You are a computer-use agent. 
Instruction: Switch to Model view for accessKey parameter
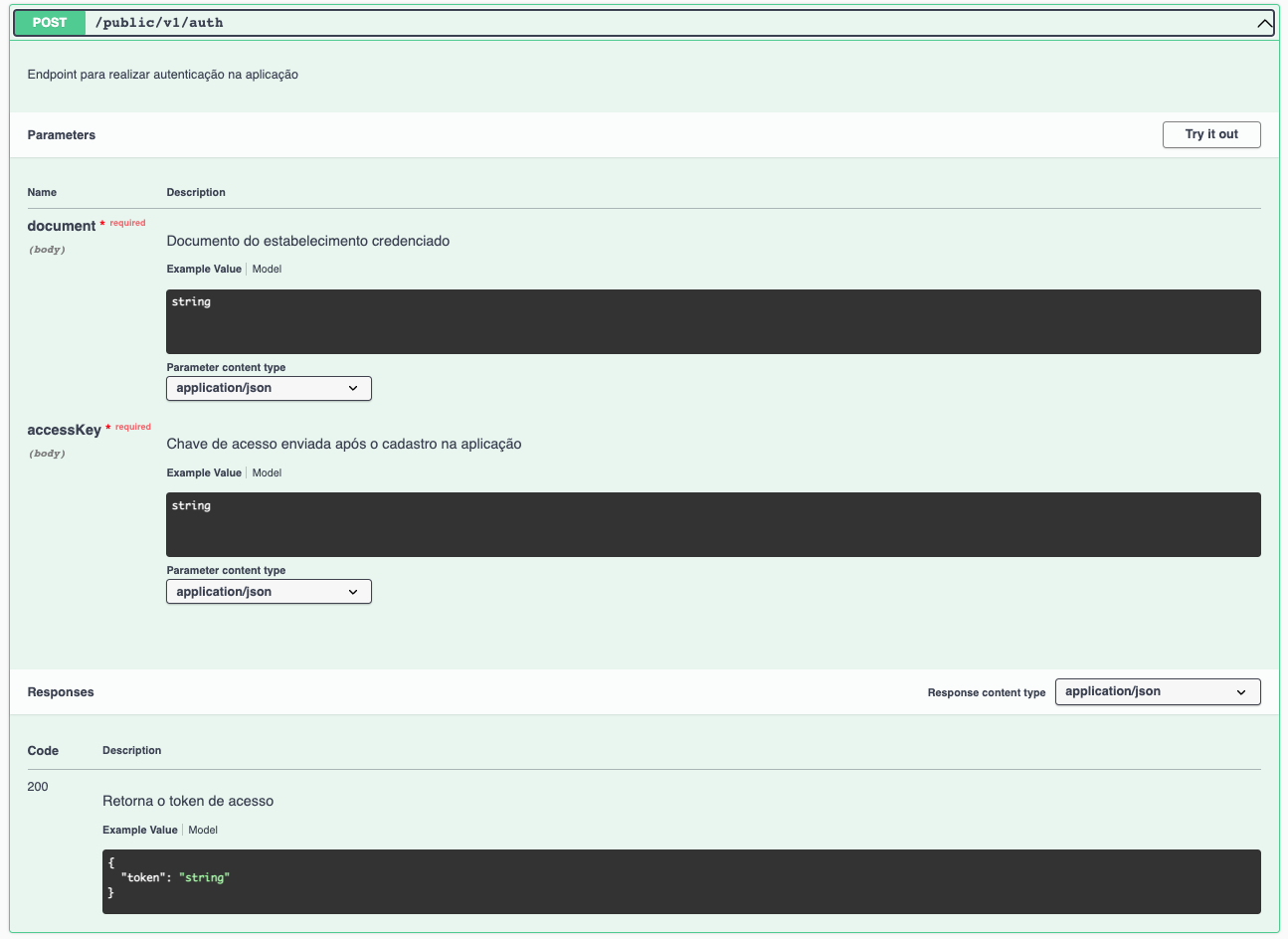[267, 472]
